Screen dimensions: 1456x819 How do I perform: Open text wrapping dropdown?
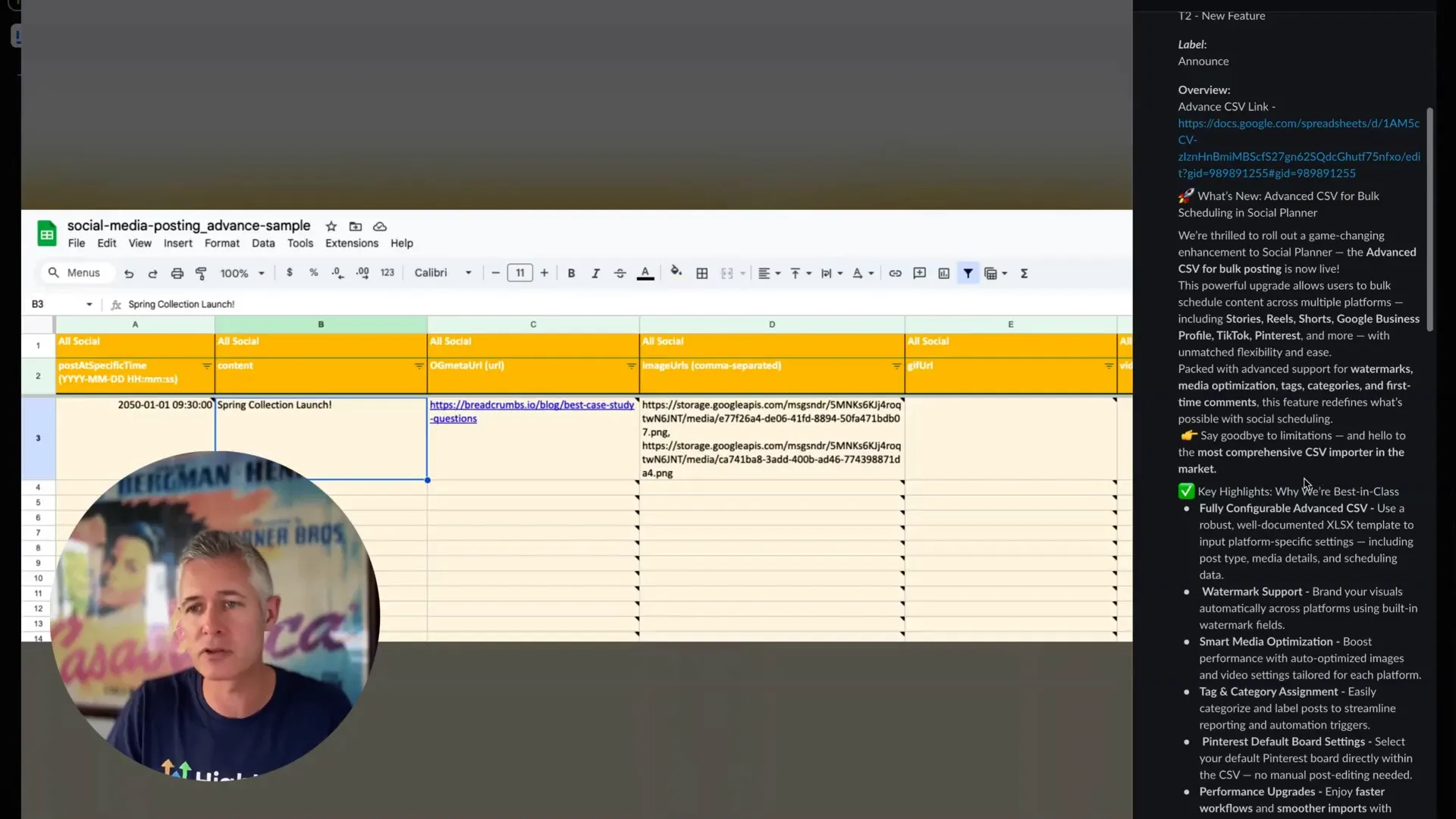pyautogui.click(x=831, y=273)
